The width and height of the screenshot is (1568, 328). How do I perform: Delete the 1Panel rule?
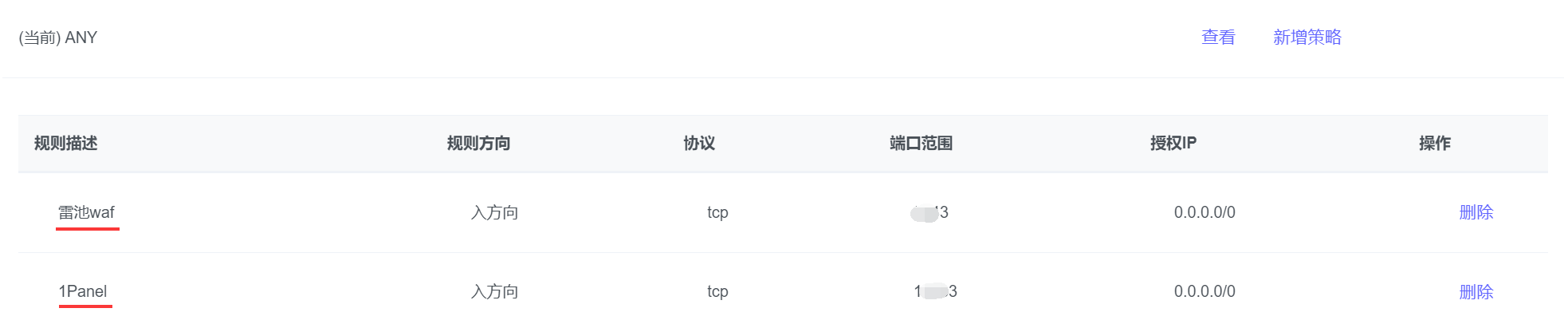[1476, 292]
